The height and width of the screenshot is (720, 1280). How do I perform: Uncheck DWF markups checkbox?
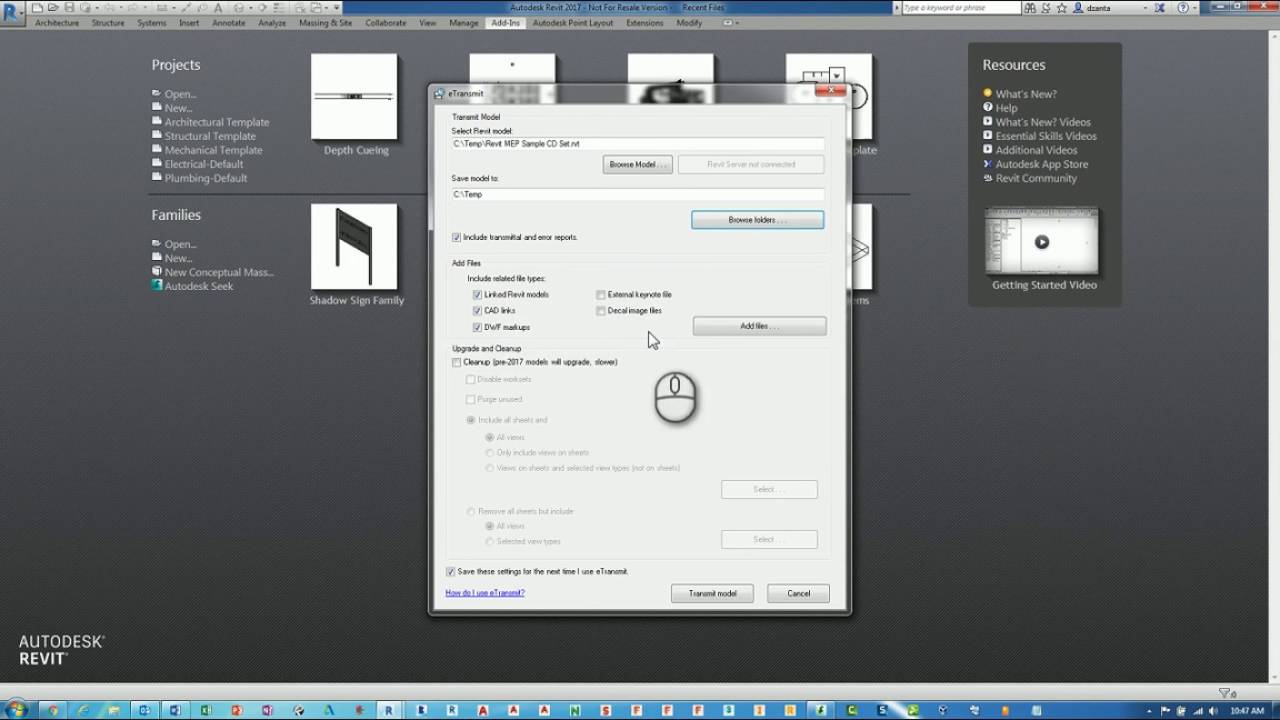(477, 327)
